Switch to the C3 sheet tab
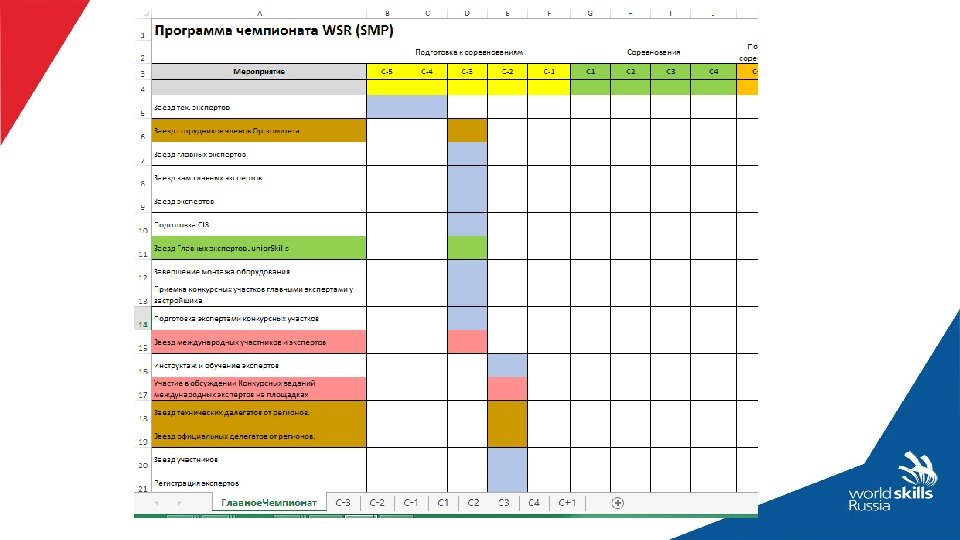 click(504, 503)
